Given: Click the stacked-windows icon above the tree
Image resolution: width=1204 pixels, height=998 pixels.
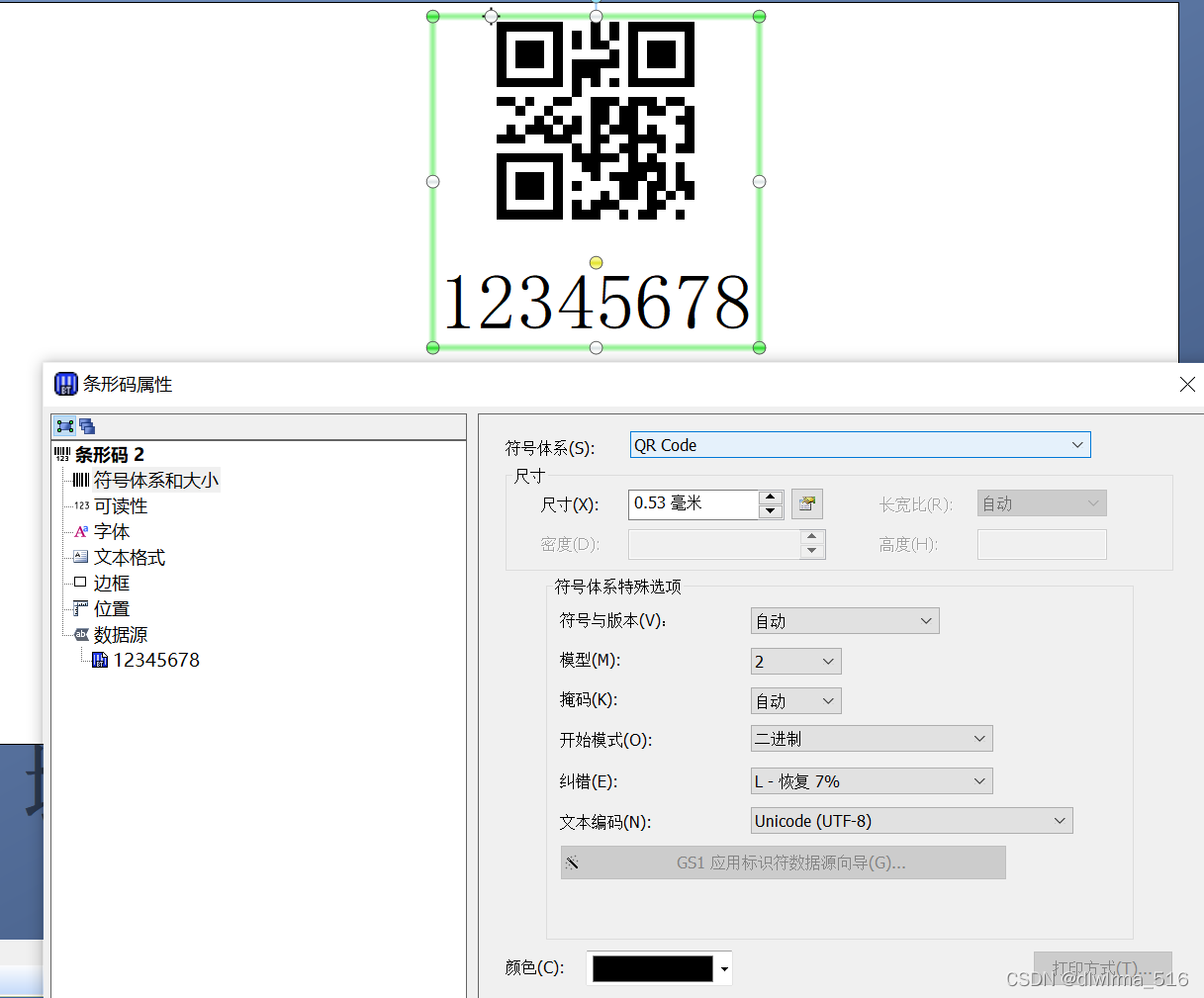Looking at the screenshot, I should coord(87,426).
